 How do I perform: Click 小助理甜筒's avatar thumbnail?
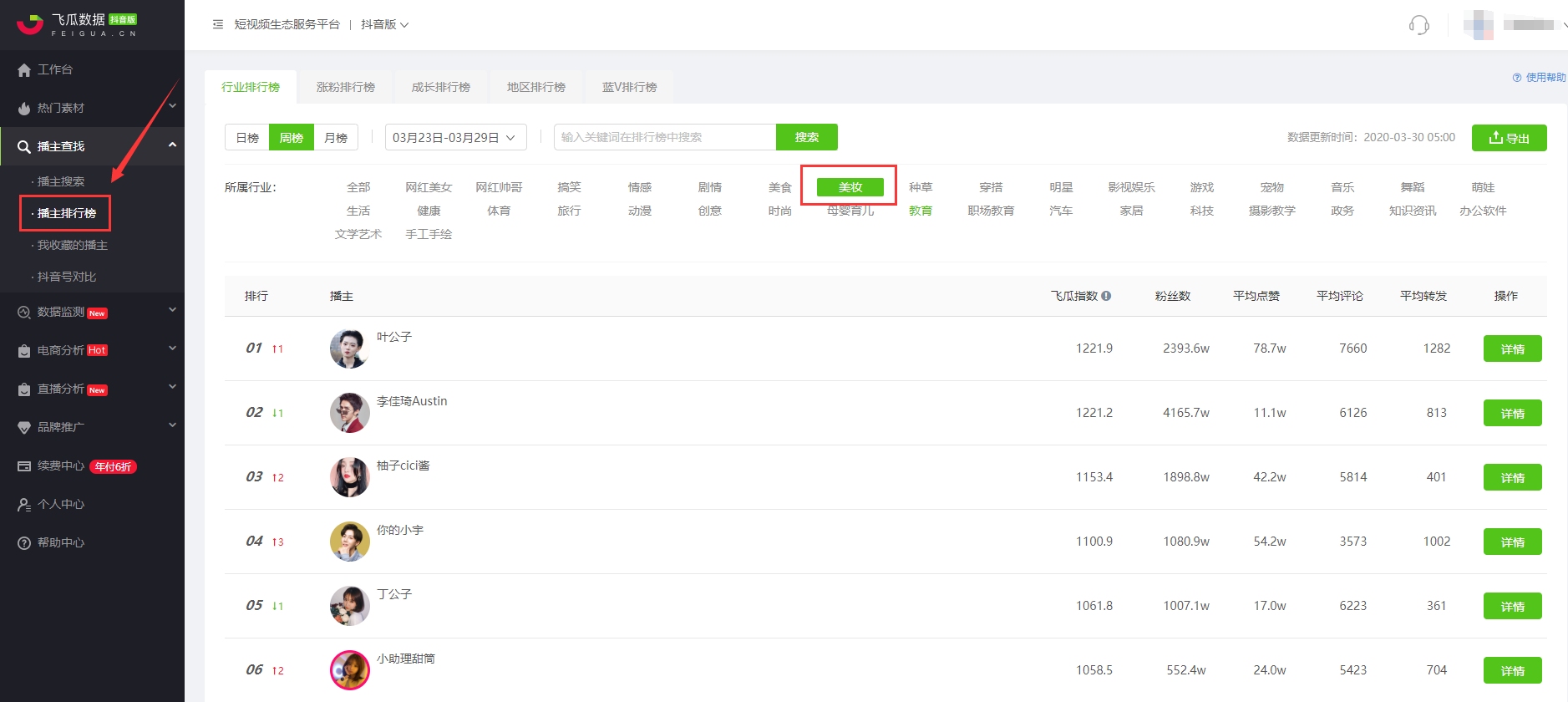[x=349, y=670]
